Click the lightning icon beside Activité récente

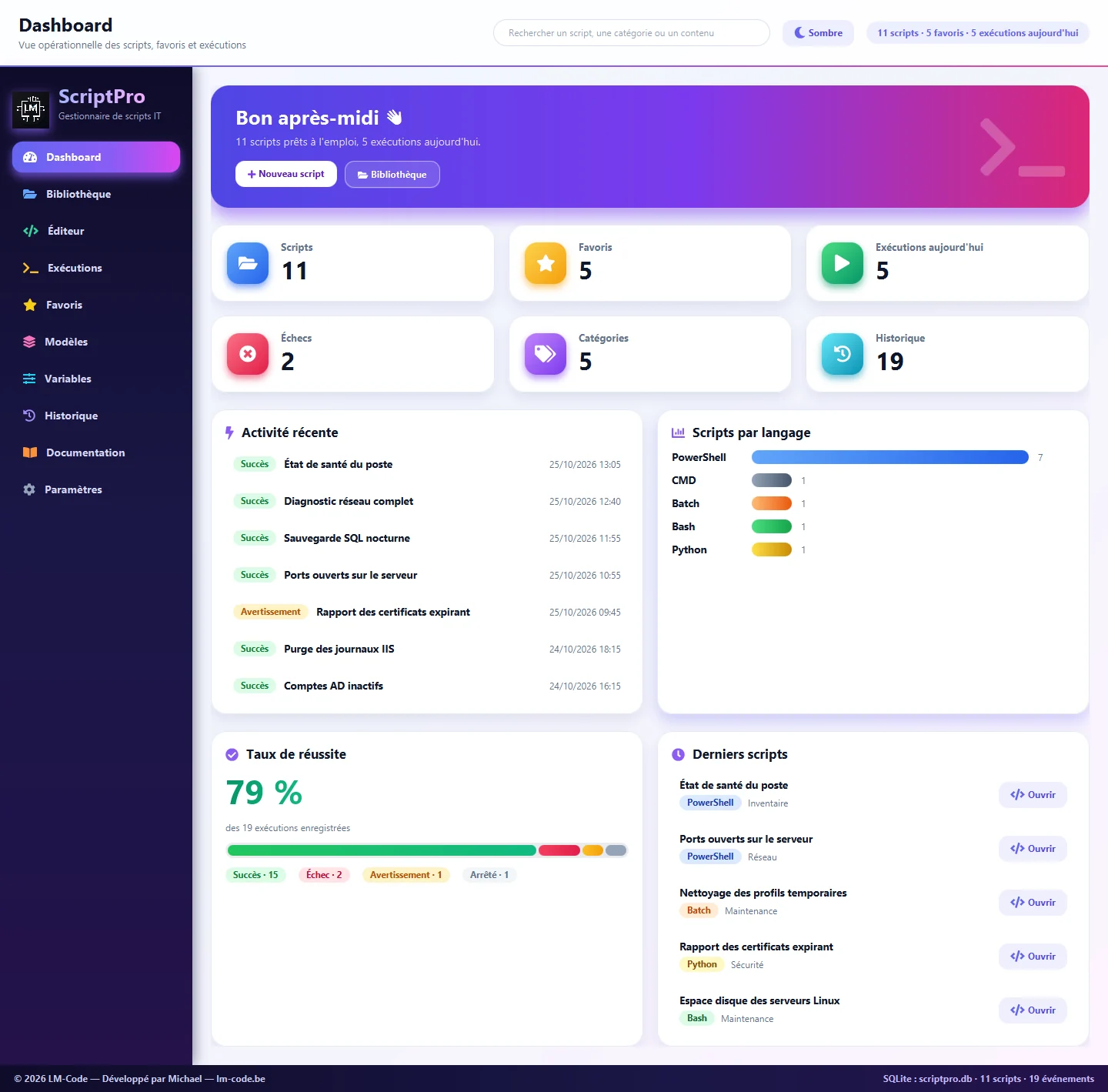tap(229, 432)
